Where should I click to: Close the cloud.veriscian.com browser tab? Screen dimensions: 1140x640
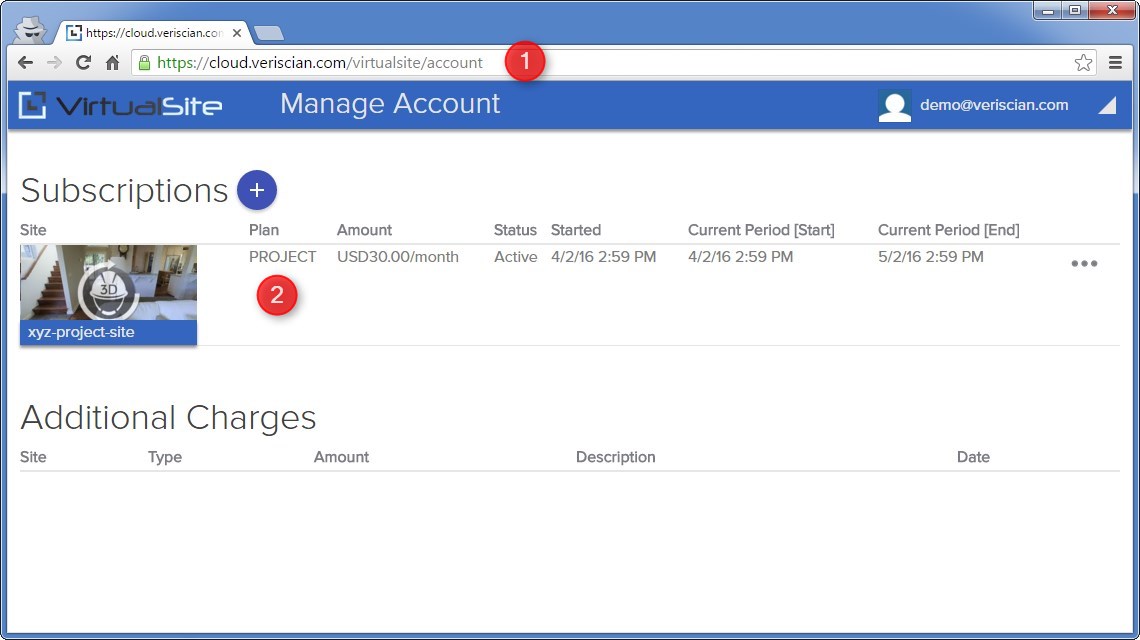tap(237, 33)
